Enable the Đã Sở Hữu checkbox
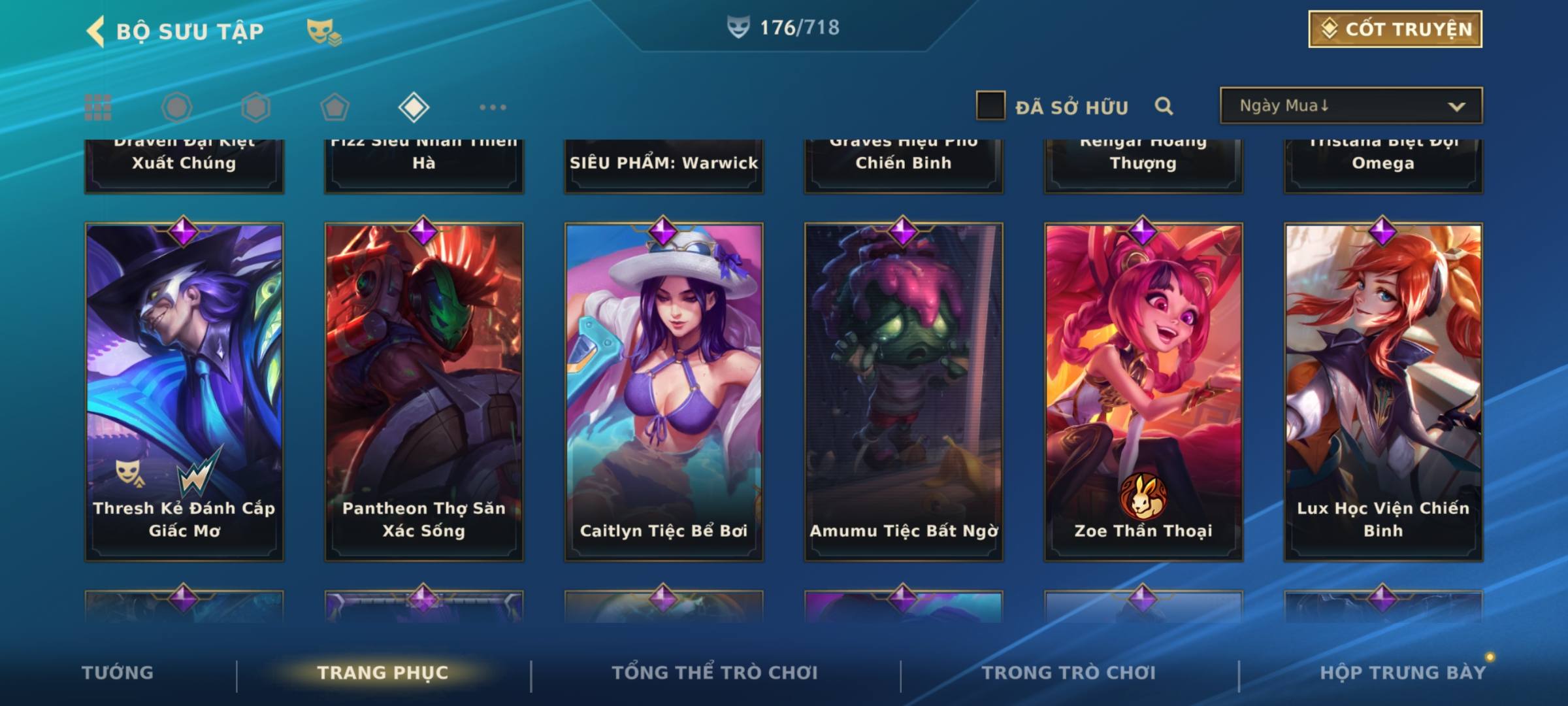The image size is (1568, 706). tap(990, 106)
